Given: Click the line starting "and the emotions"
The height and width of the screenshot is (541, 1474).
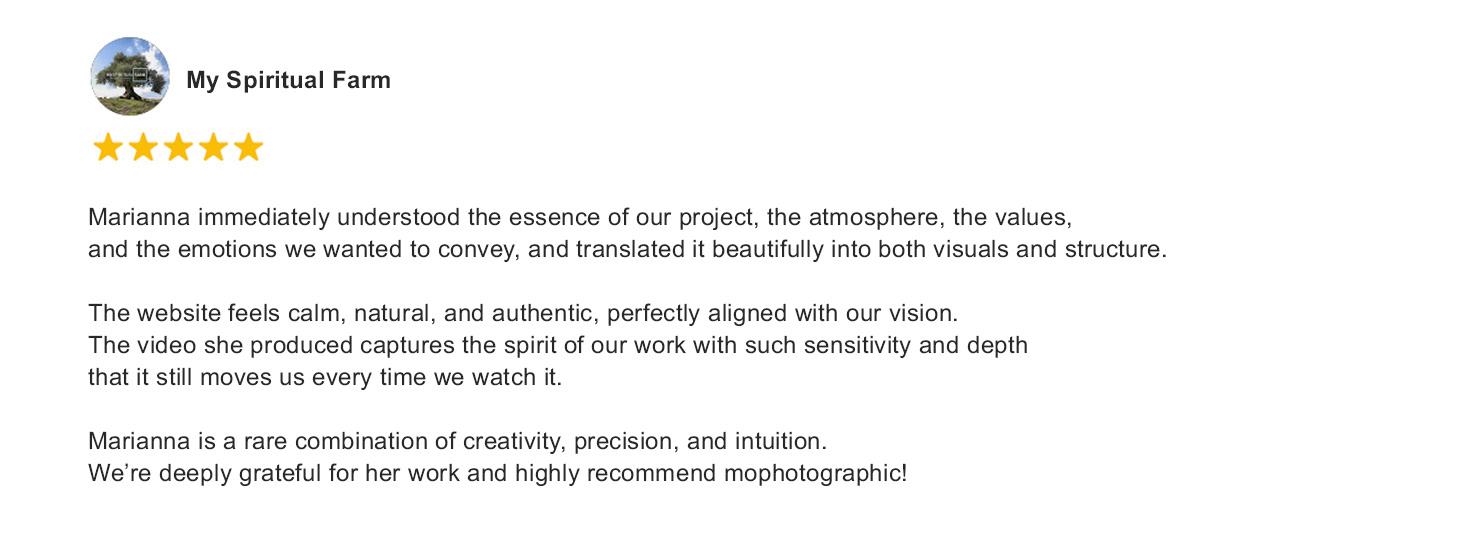Looking at the screenshot, I should 627,250.
